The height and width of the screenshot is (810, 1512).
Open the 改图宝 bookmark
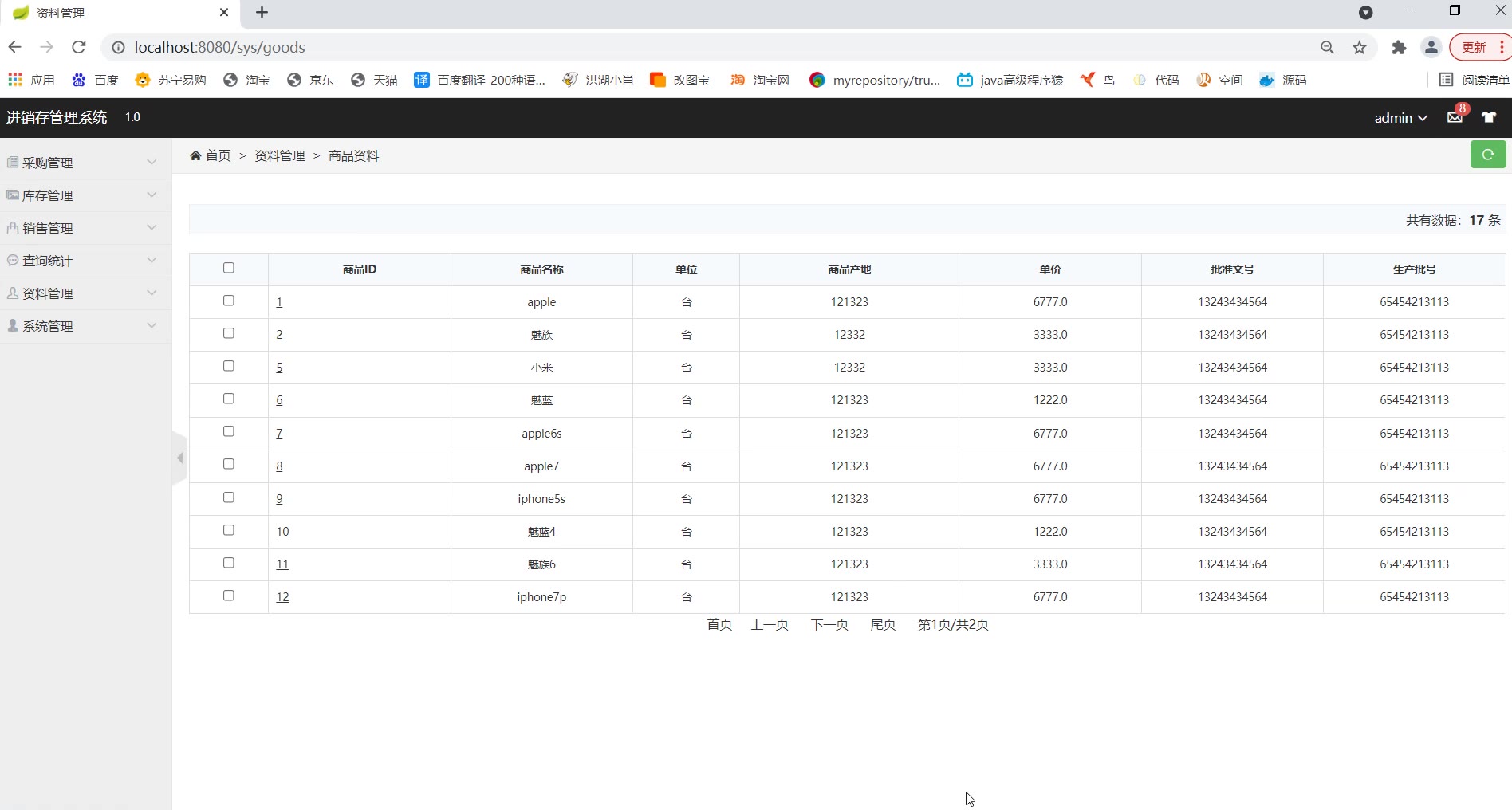pos(679,80)
